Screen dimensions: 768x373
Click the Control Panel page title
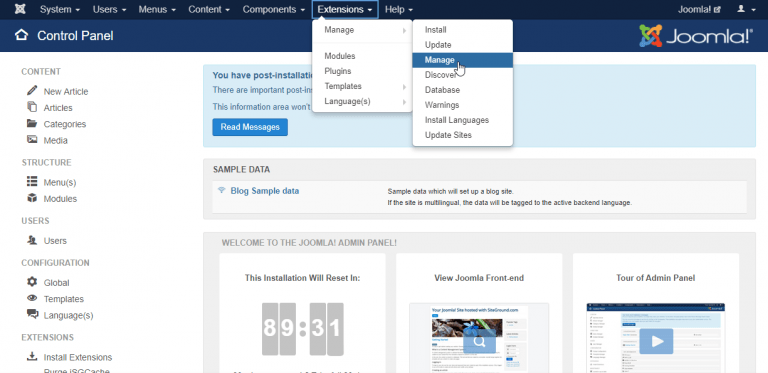tap(75, 36)
